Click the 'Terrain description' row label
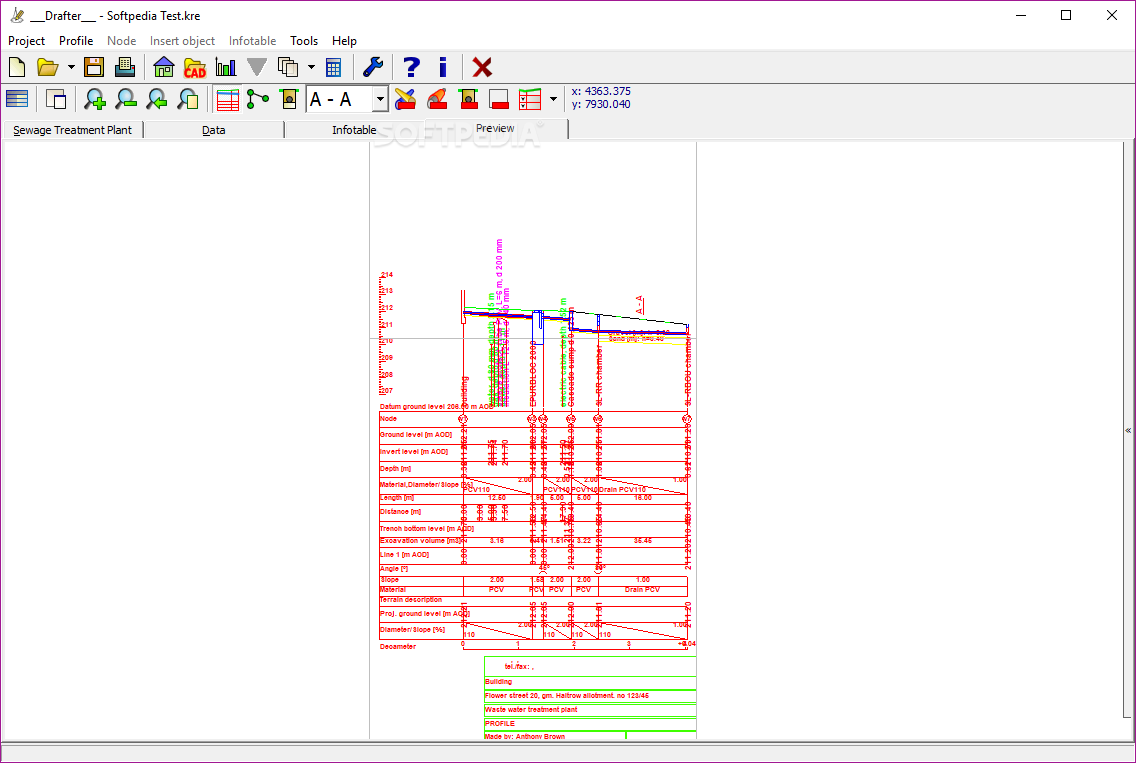 click(411, 599)
